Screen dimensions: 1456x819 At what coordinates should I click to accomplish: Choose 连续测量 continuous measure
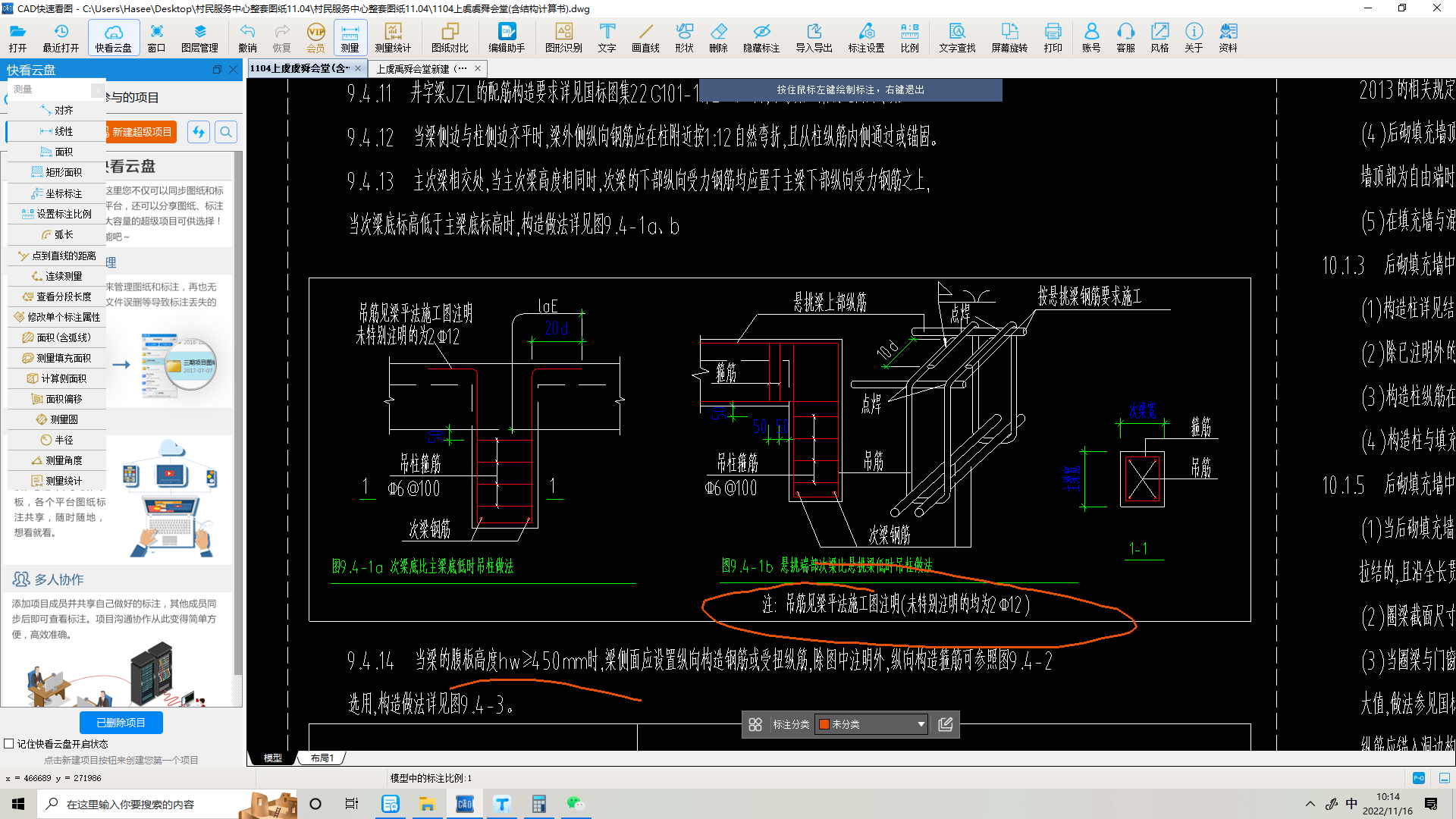coord(57,276)
